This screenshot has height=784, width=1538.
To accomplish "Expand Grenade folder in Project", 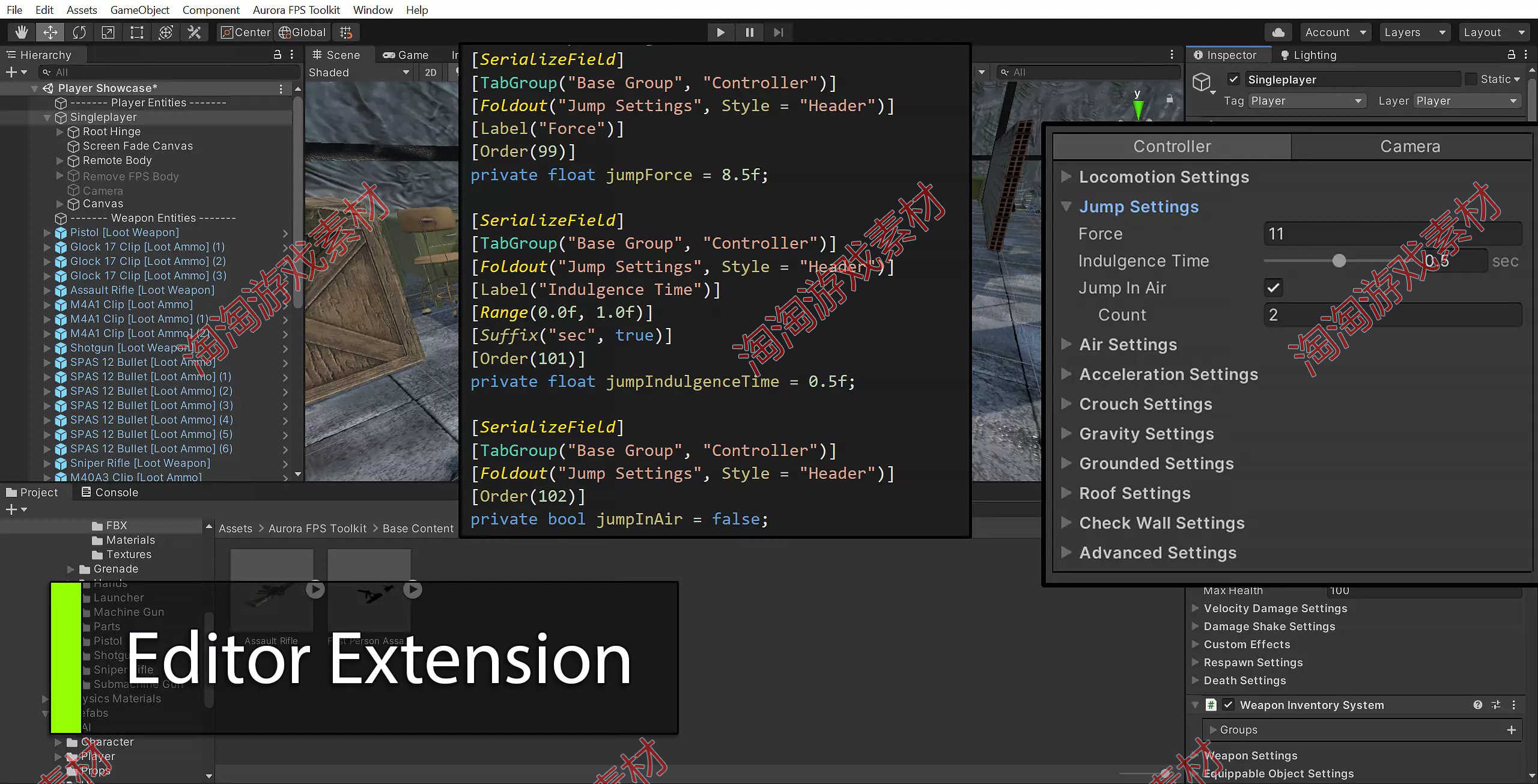I will pos(71,569).
